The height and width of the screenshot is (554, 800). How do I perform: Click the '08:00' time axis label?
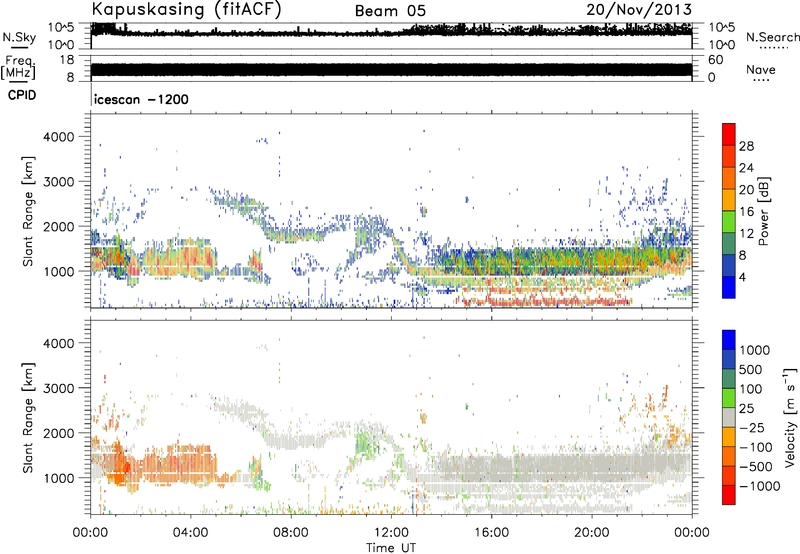click(x=291, y=533)
